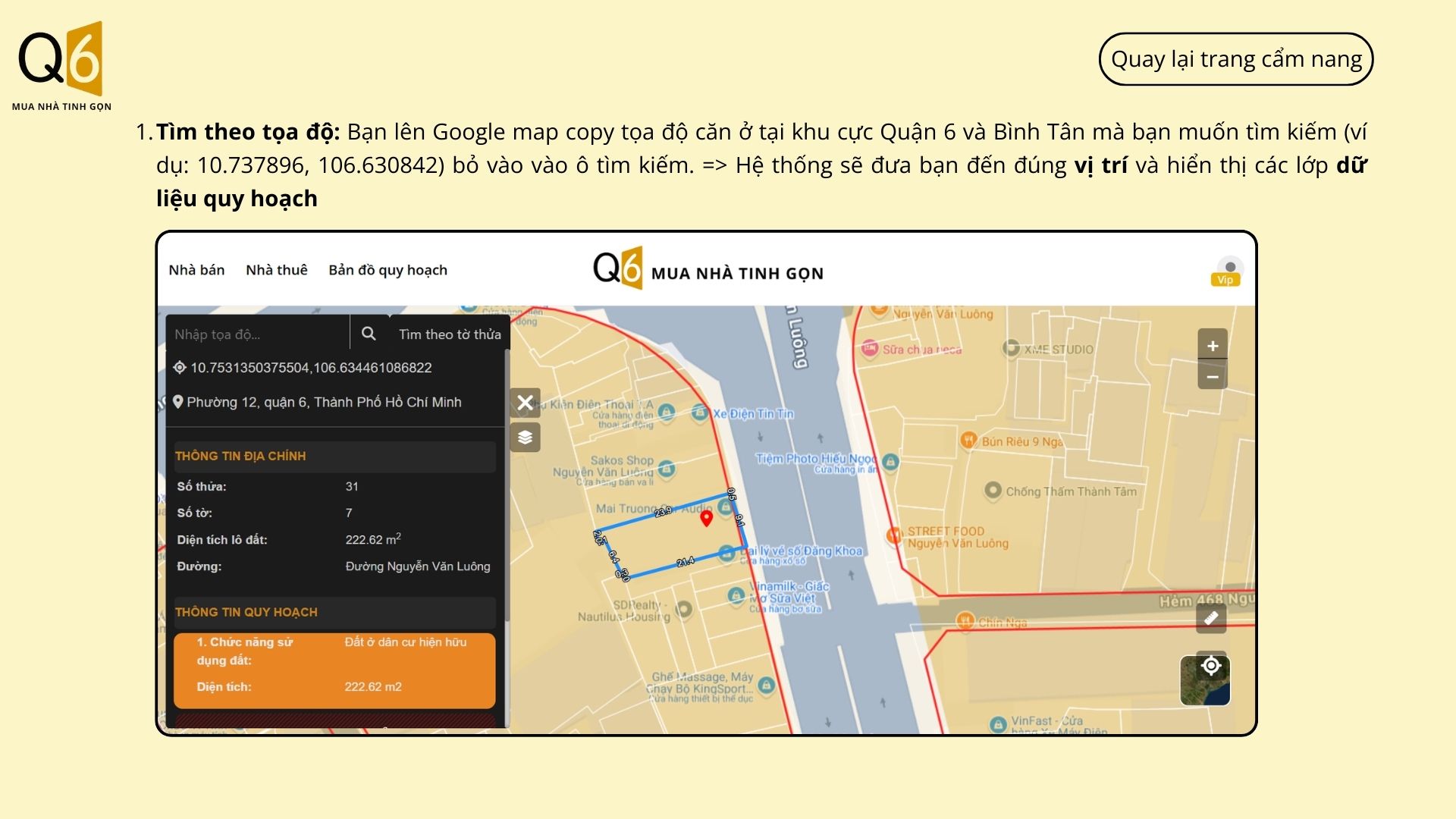
Task: Click the STREET FOOD Nguyễn Văn Luông marker
Action: click(894, 535)
